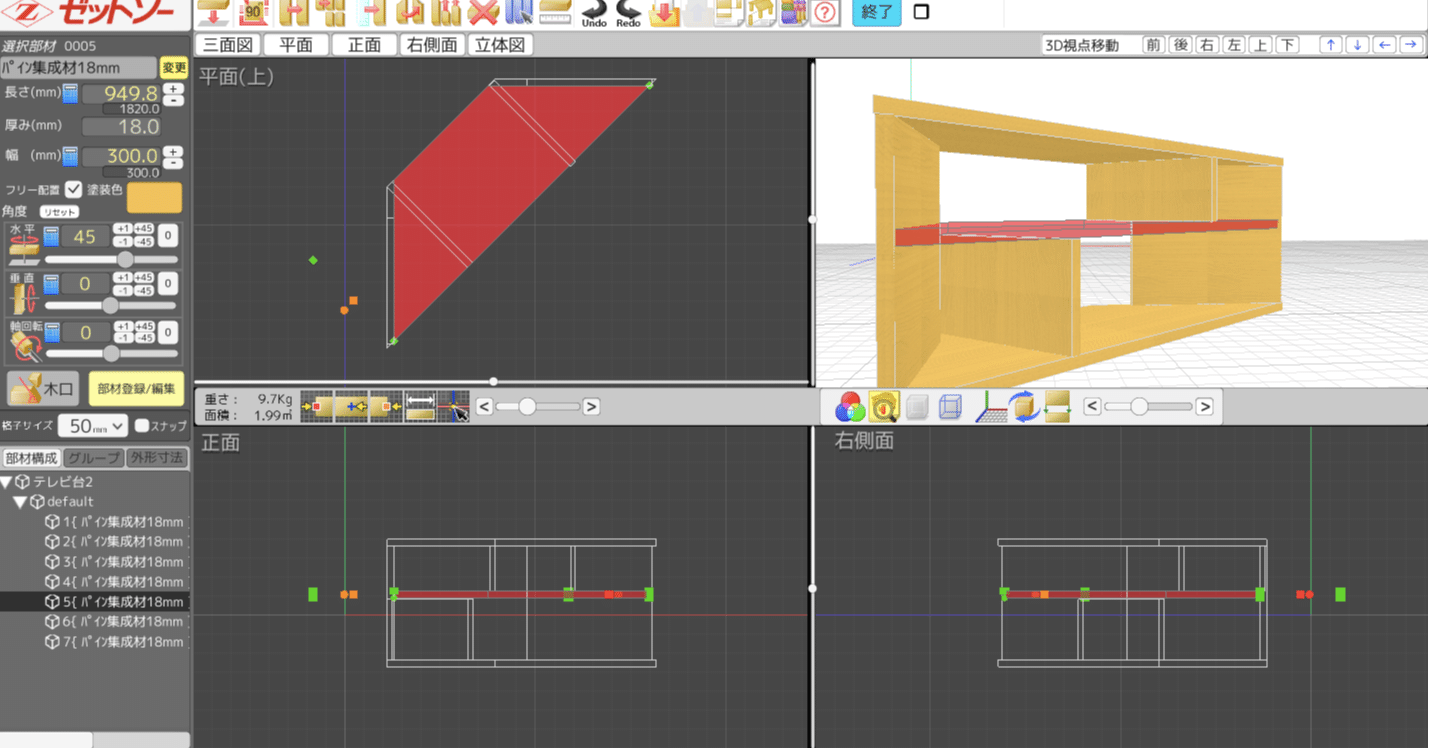Click the up arrow 3D view move button

(x=1331, y=45)
